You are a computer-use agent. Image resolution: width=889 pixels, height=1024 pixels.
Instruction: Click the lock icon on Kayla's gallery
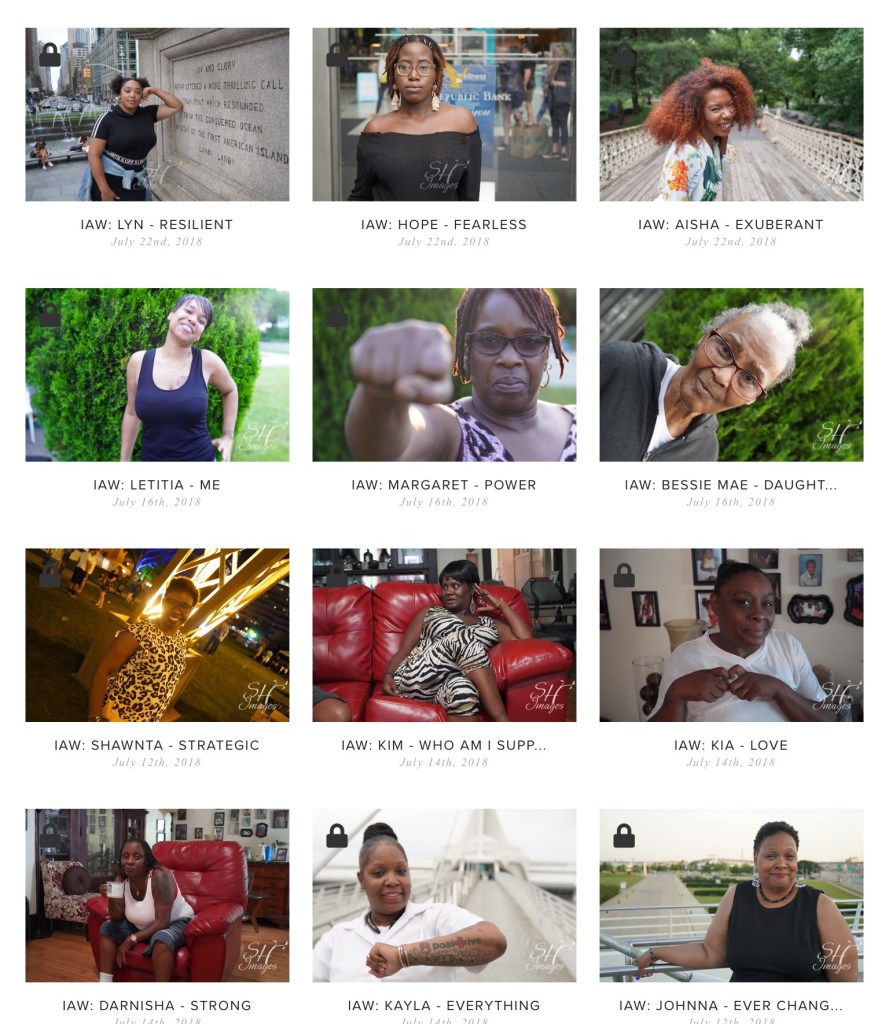(337, 835)
